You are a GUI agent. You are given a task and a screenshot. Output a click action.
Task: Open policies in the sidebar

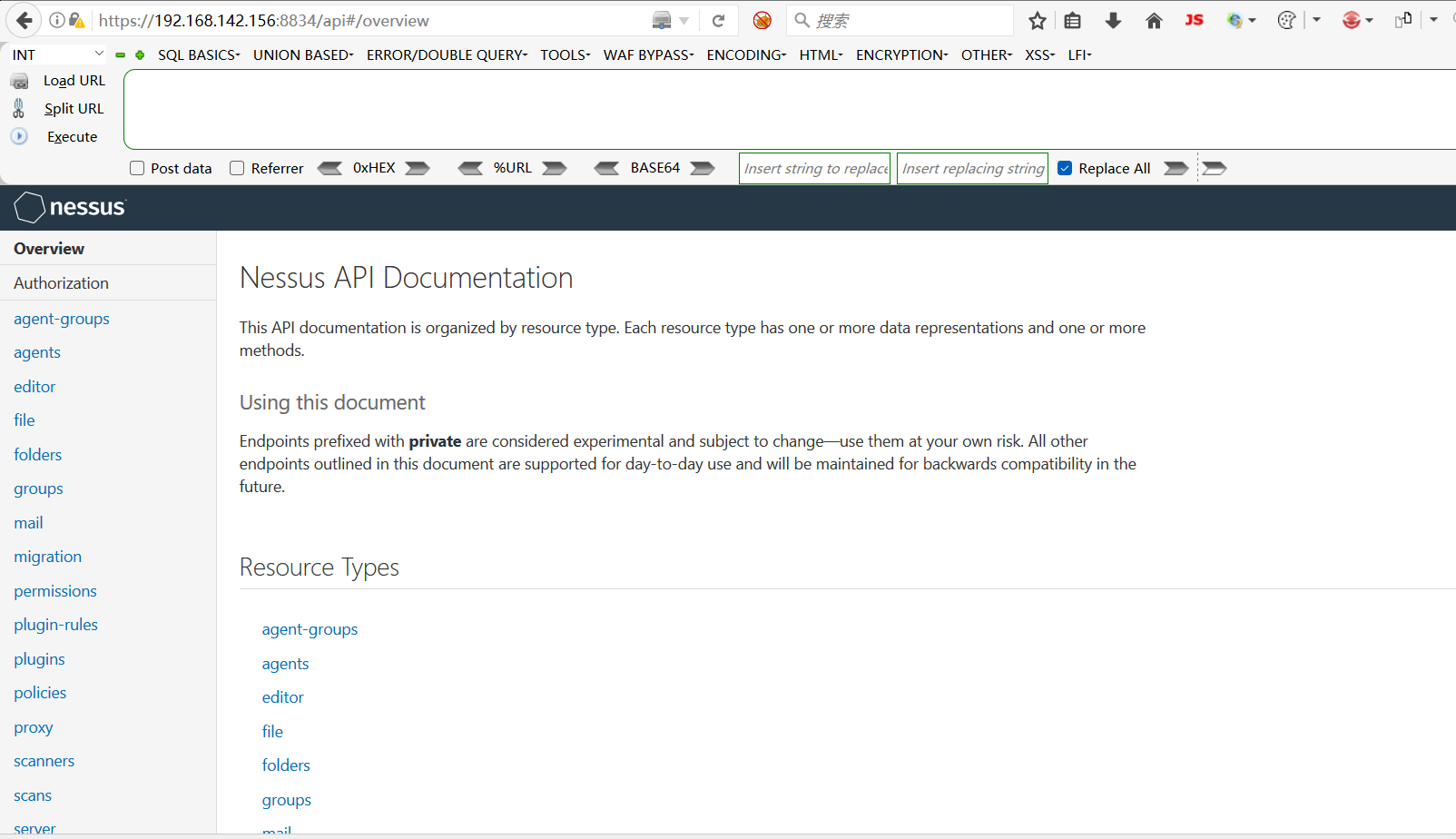pyautogui.click(x=40, y=693)
